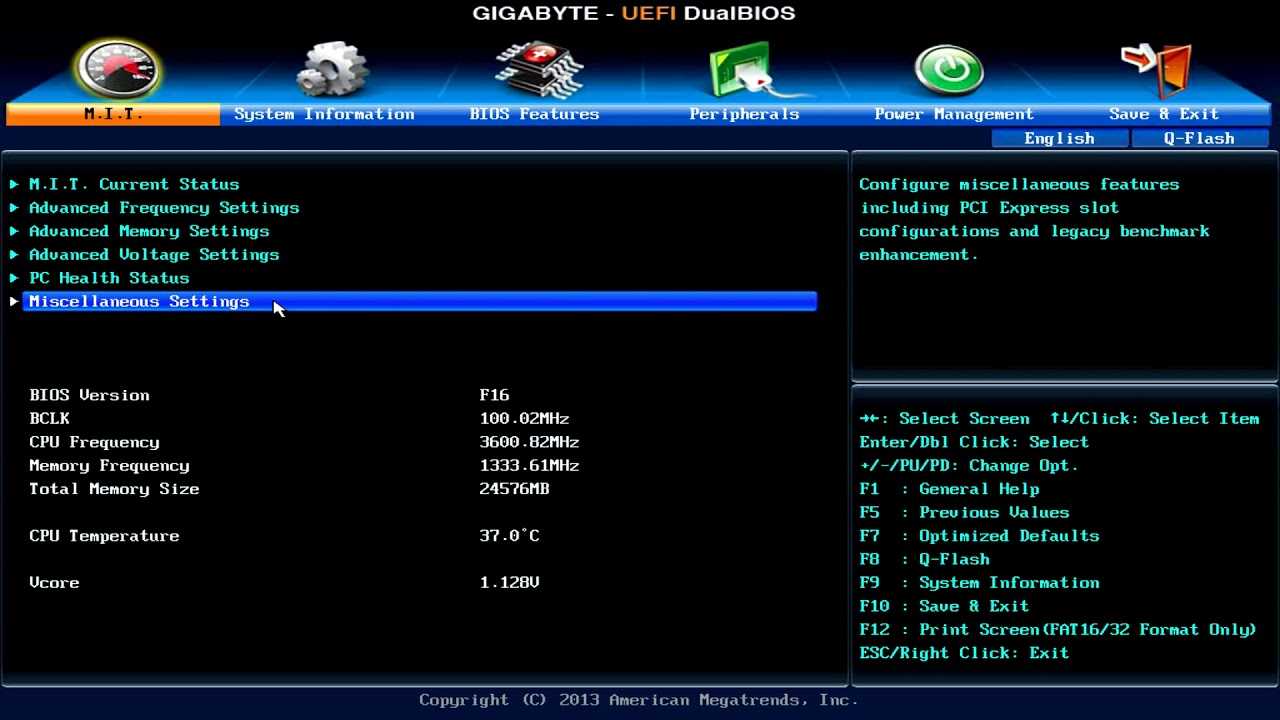Click the 3600.82MHz value
Screen dimensions: 1280x720
tap(529, 442)
